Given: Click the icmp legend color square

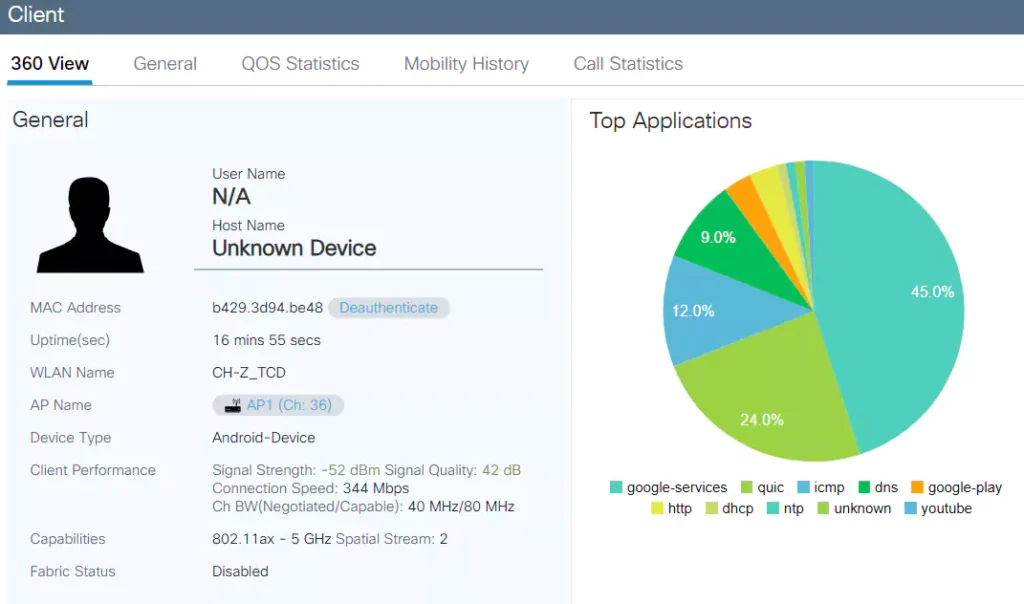Looking at the screenshot, I should click(803, 488).
